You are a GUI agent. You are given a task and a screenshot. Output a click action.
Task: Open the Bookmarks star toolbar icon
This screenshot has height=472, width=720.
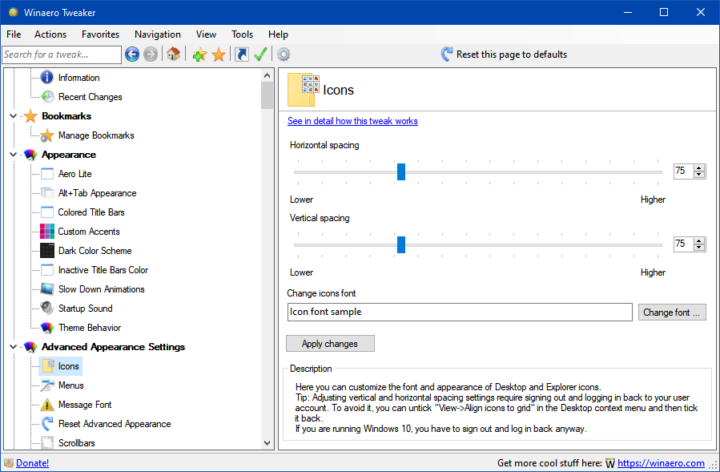[x=219, y=55]
